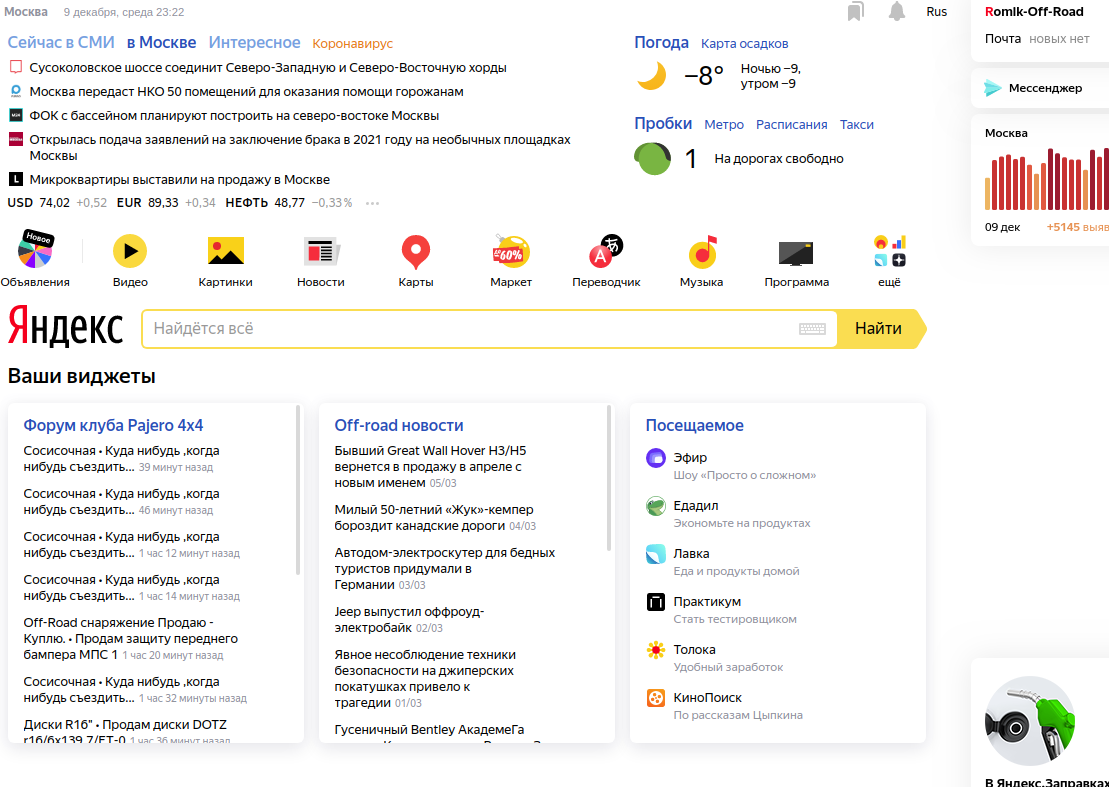Click the Найдётся всё search field
This screenshot has width=1109, height=787.
coord(470,329)
